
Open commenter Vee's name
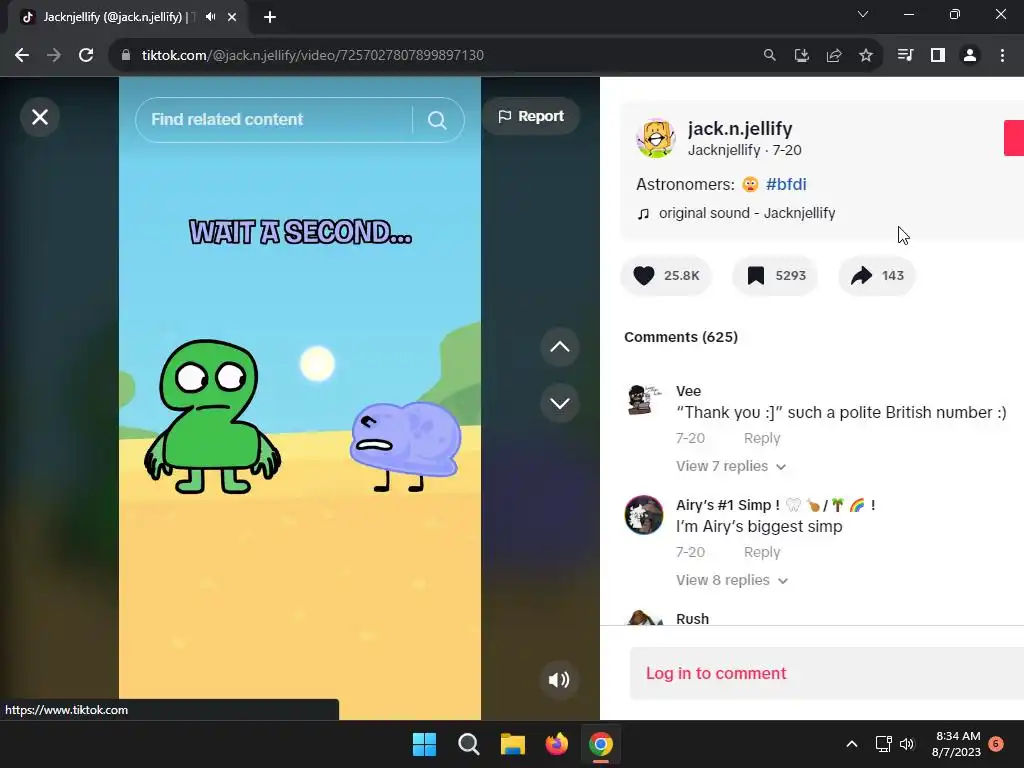pos(688,391)
